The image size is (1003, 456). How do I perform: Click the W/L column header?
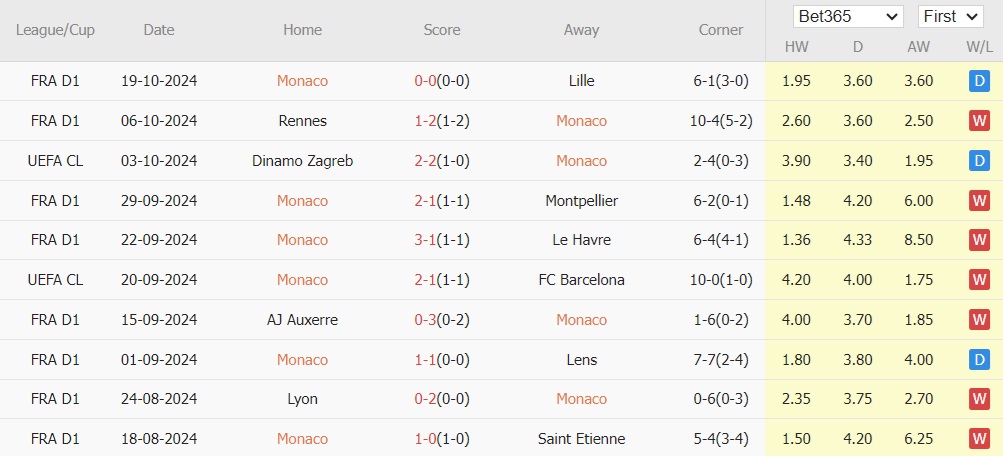pyautogui.click(x=979, y=47)
